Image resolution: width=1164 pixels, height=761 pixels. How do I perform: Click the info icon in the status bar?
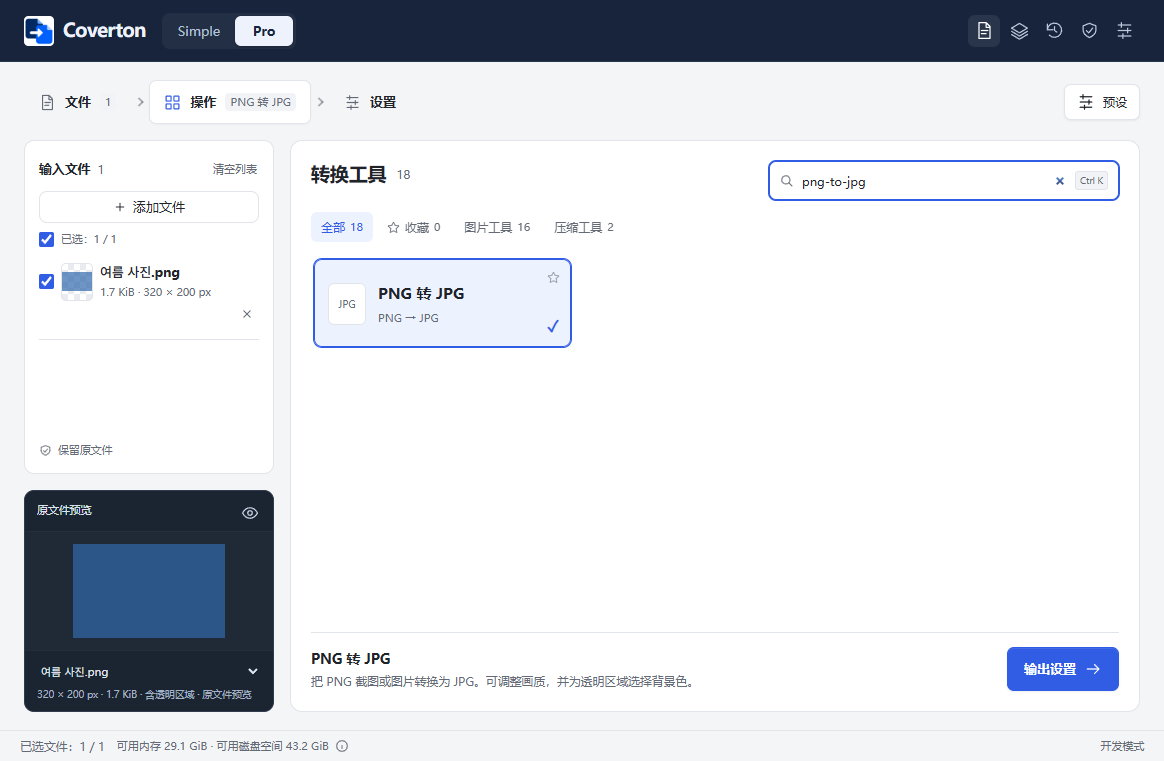coord(342,746)
